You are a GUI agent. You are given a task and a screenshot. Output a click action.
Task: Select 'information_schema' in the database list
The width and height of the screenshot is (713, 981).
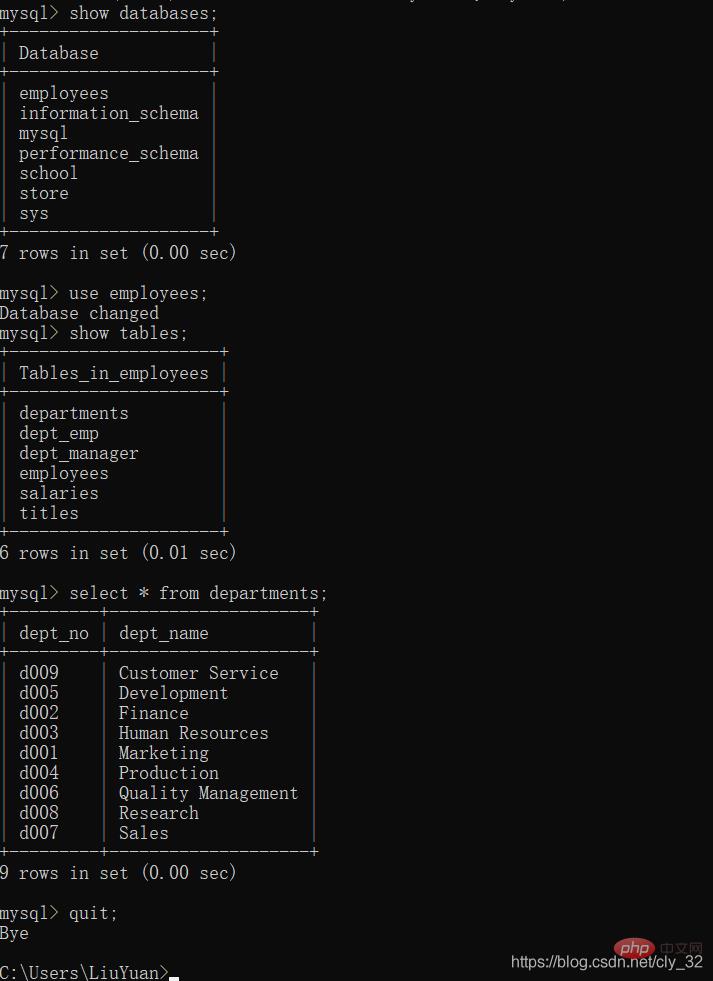pyautogui.click(x=109, y=113)
